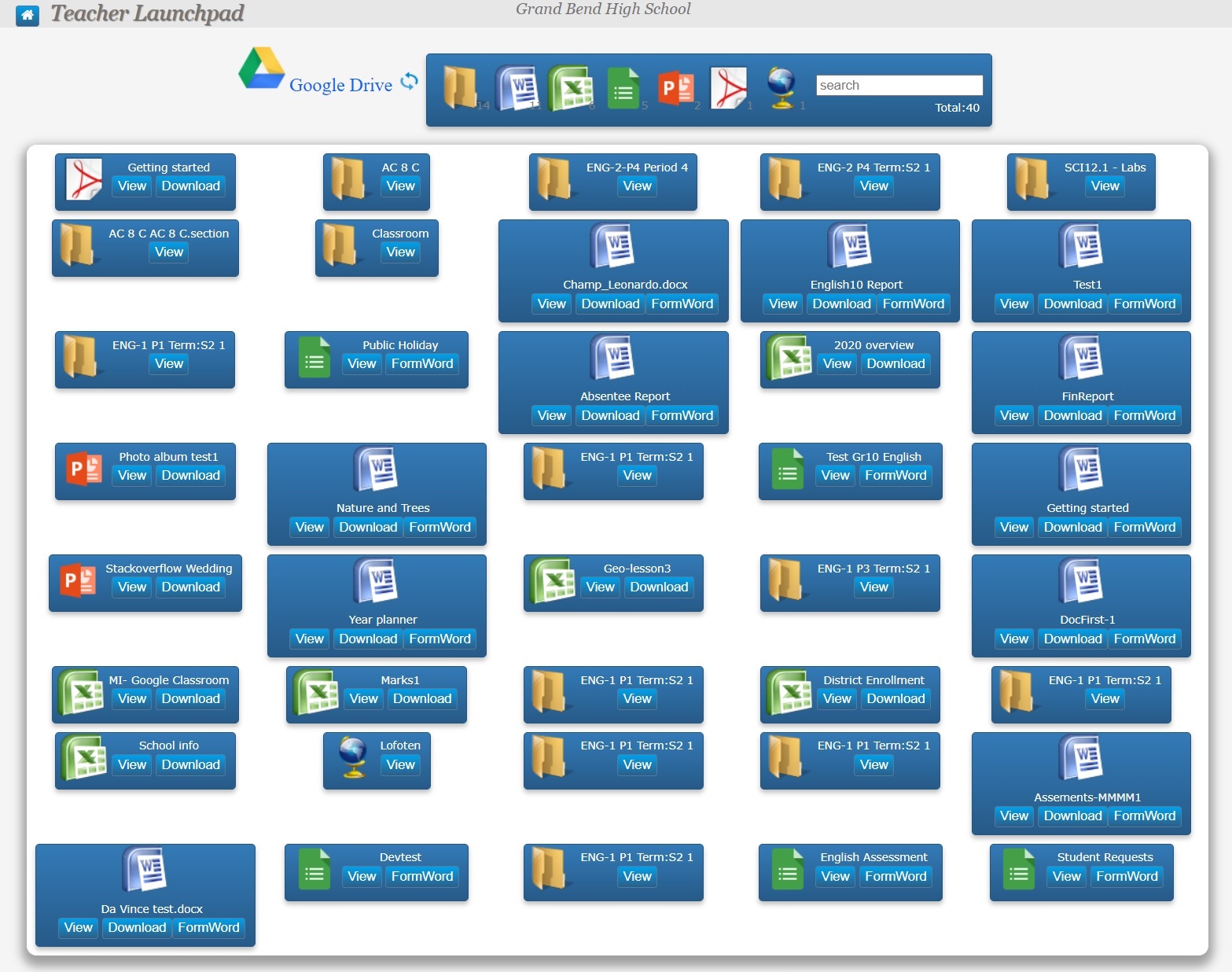
Task: Download Champ_Leonardo.docx
Action: tap(609, 304)
